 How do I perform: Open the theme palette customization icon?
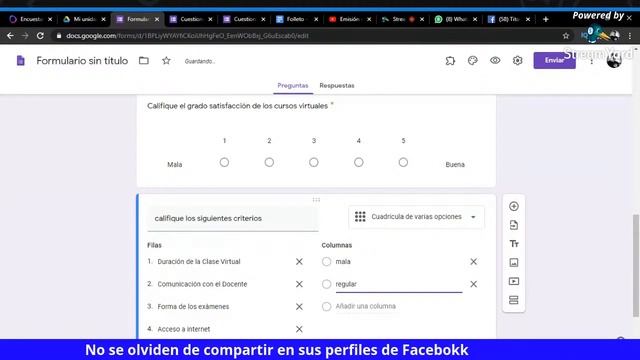pyautogui.click(x=472, y=61)
